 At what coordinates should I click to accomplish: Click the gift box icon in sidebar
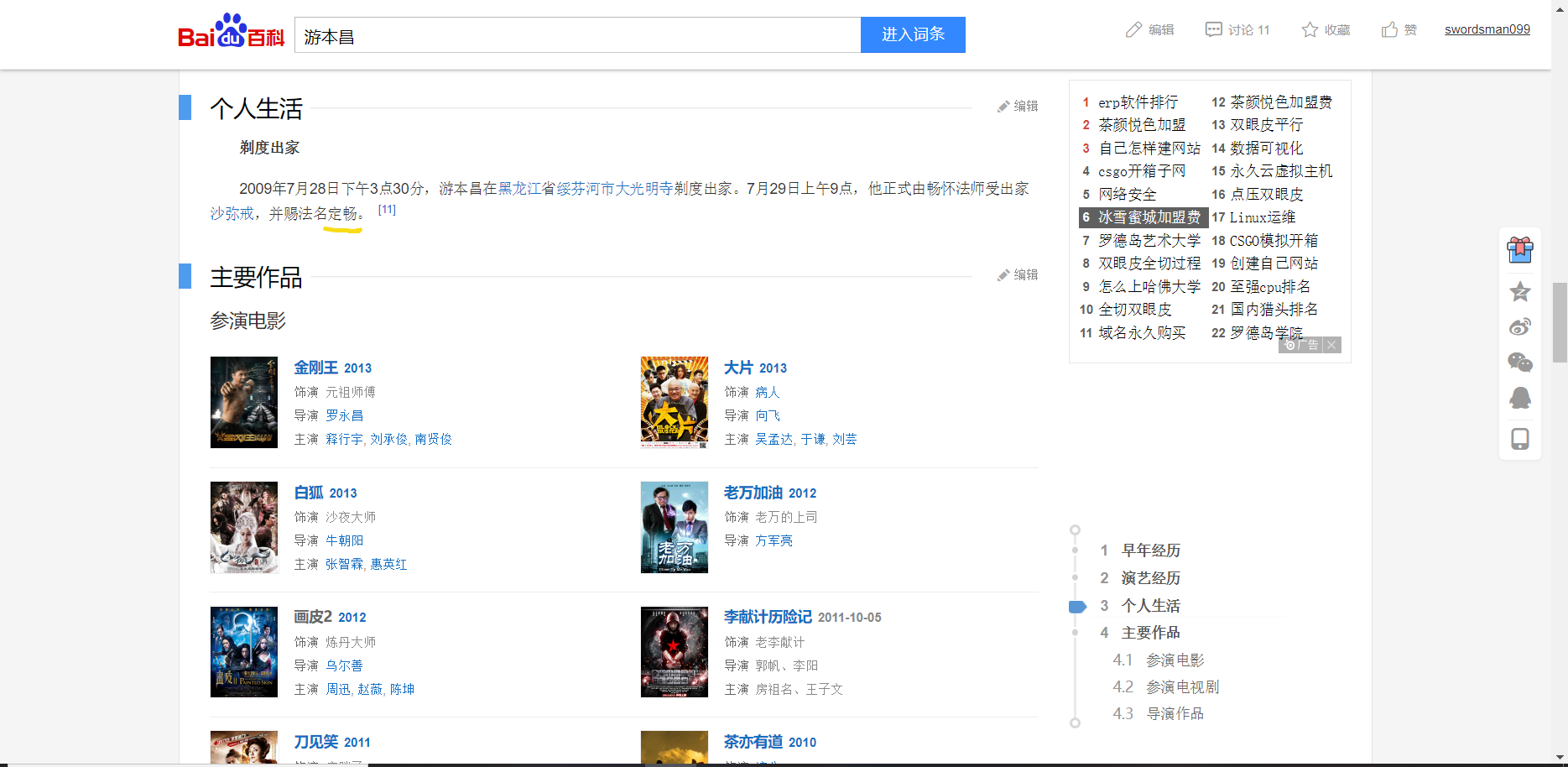click(1520, 249)
